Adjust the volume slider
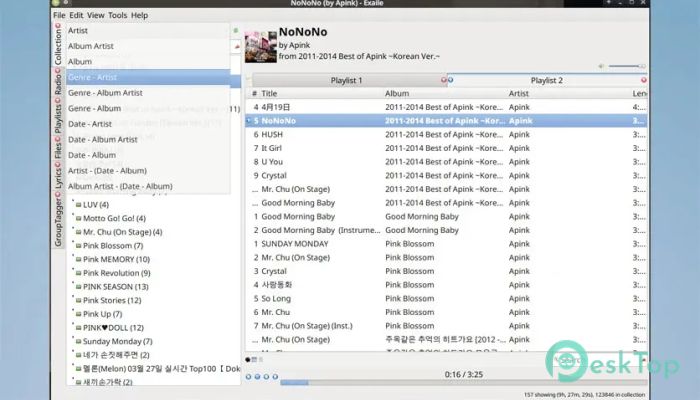 pyautogui.click(x=627, y=66)
